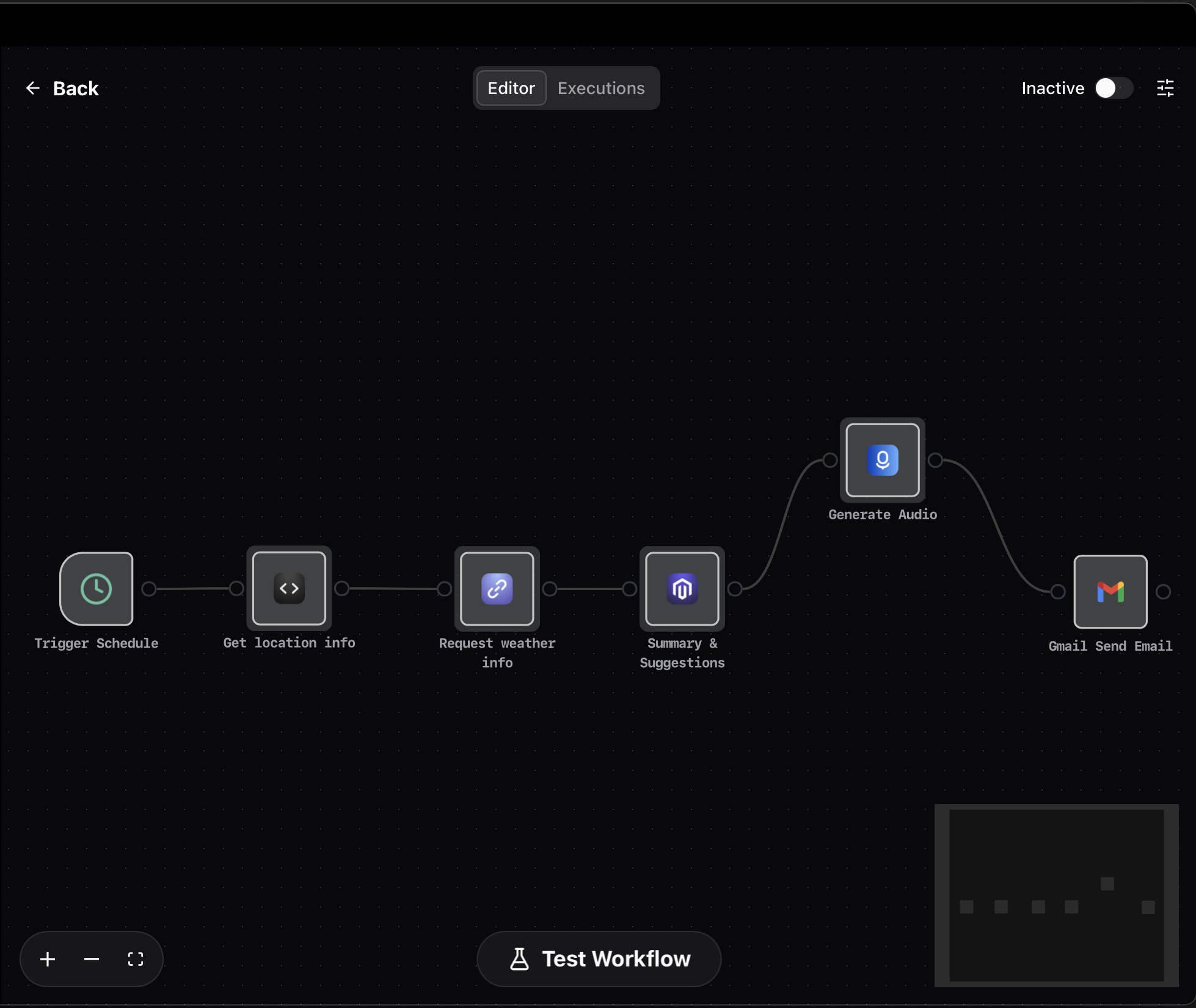Click Trigger Schedule output connector handle
The image size is (1196, 1008).
pyautogui.click(x=149, y=589)
